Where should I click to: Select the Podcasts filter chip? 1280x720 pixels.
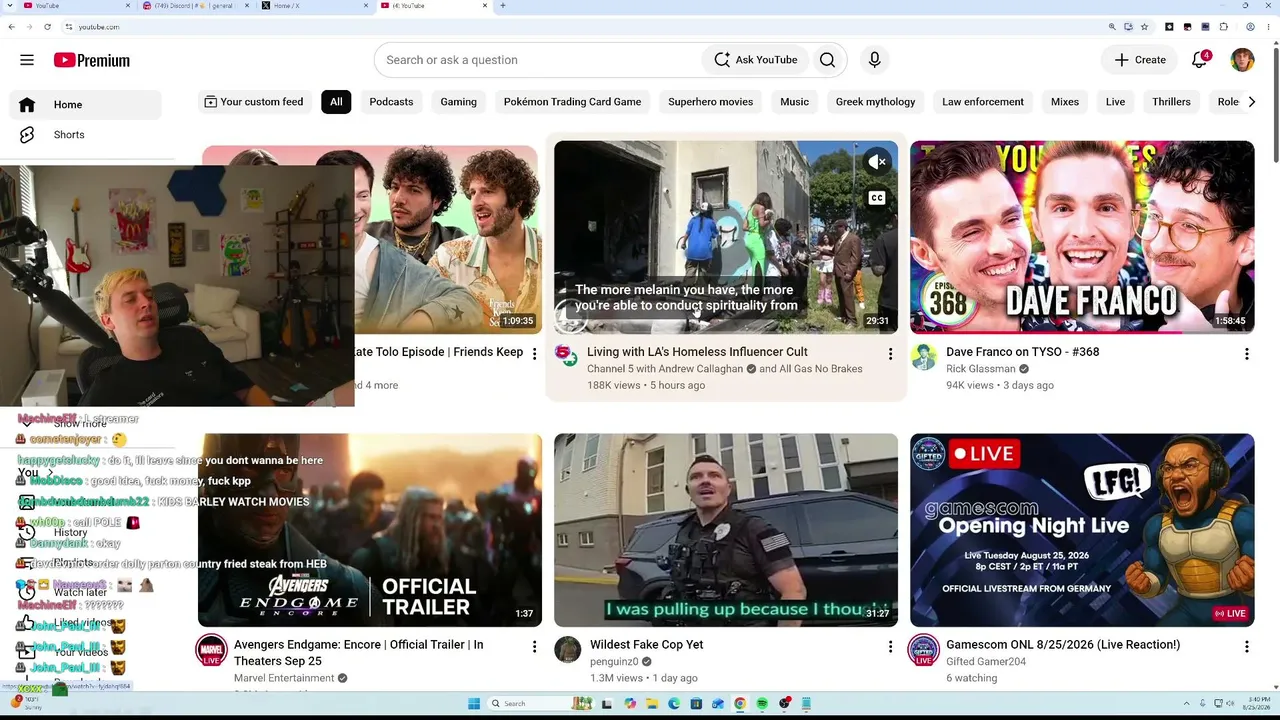[391, 102]
